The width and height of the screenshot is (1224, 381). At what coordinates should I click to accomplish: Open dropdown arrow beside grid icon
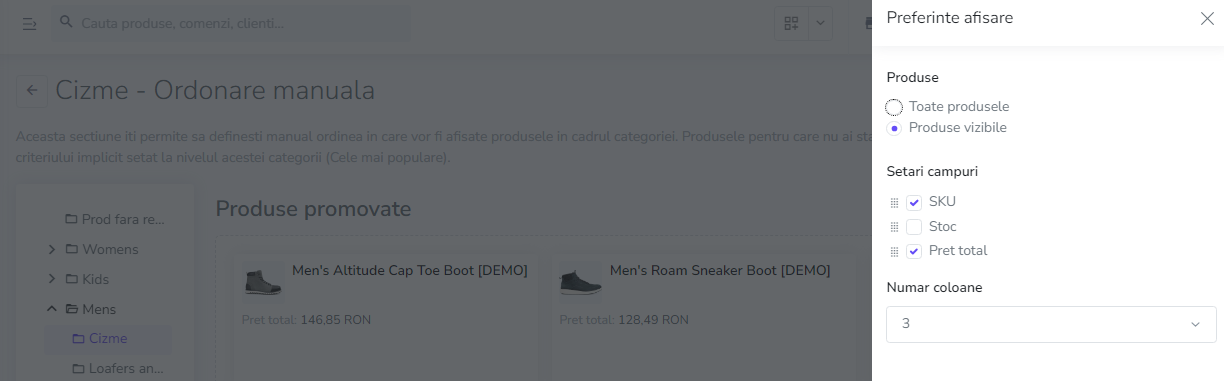(x=821, y=23)
